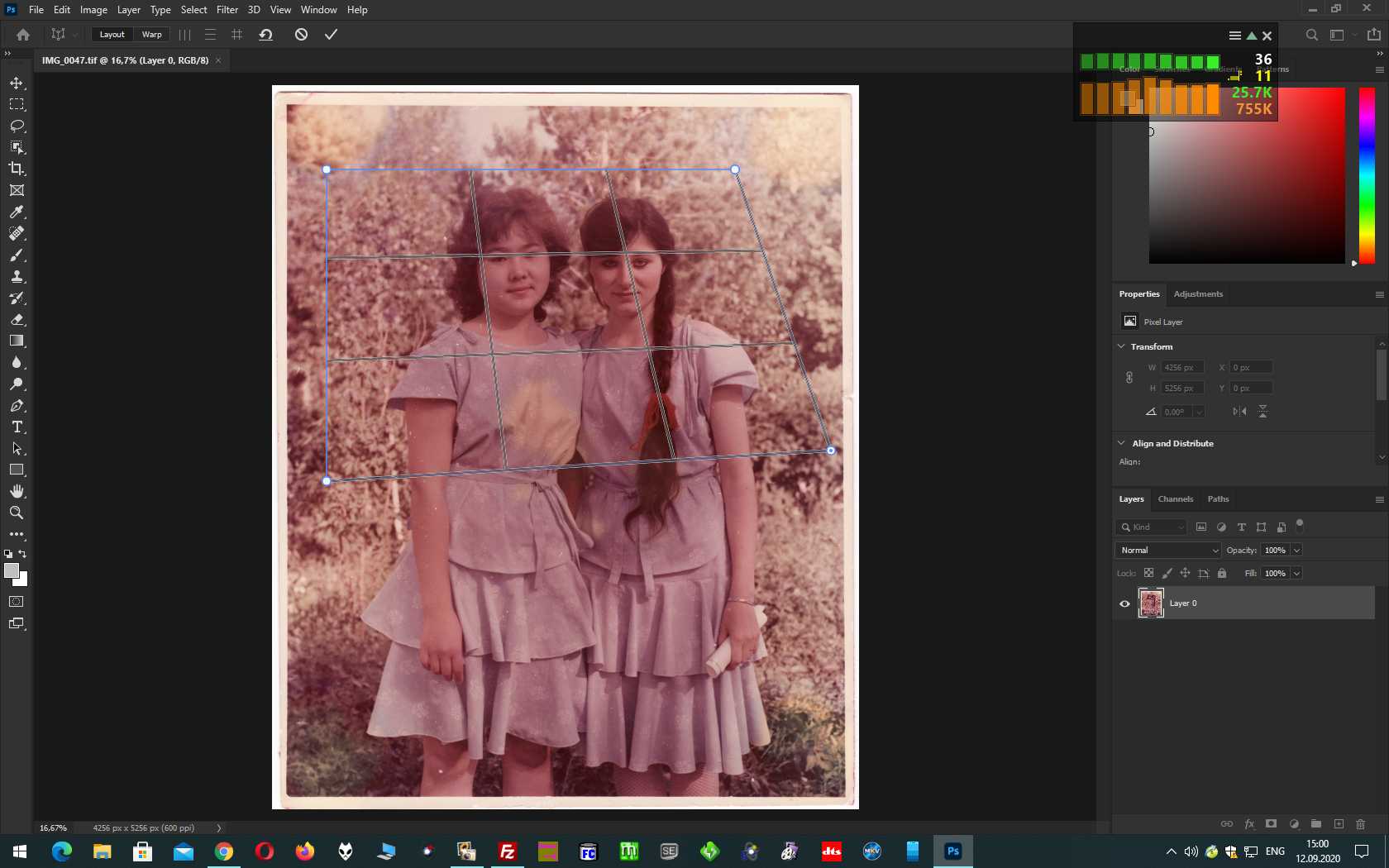This screenshot has height=868, width=1389.
Task: Pick the Eyedropper tool
Action: click(17, 212)
